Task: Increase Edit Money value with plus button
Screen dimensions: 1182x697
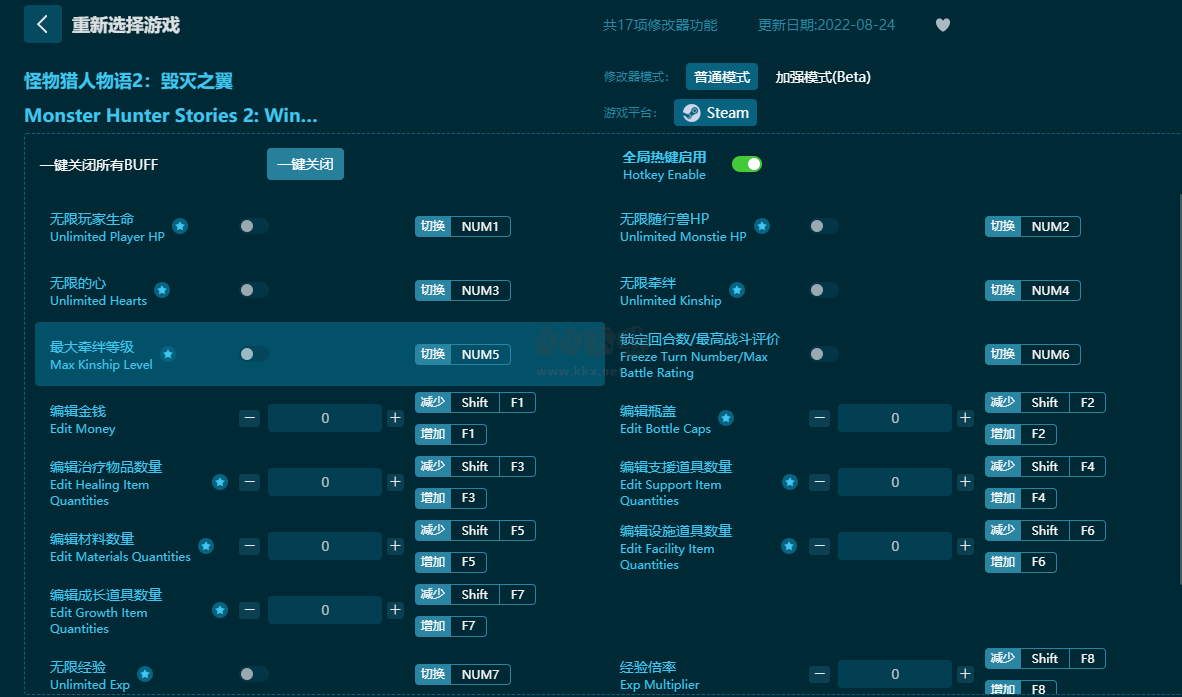Action: pyautogui.click(x=395, y=419)
